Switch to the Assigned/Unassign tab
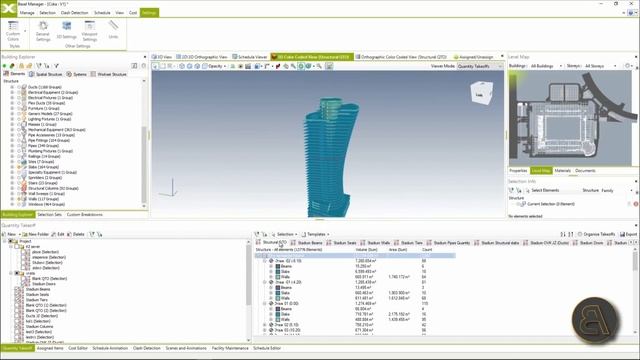The image size is (640, 360). (473, 57)
